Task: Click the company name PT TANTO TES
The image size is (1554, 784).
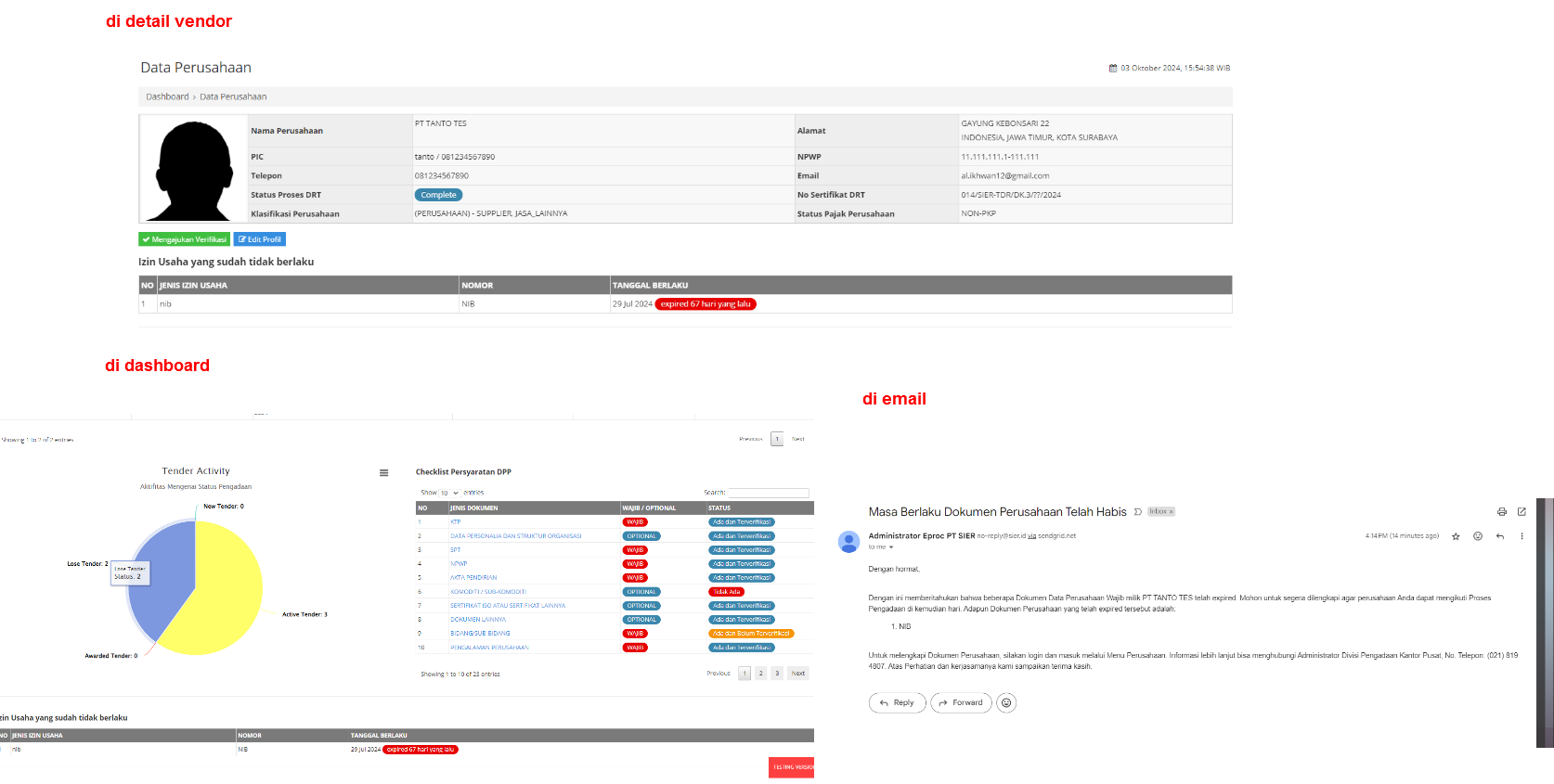Action: 441,123
